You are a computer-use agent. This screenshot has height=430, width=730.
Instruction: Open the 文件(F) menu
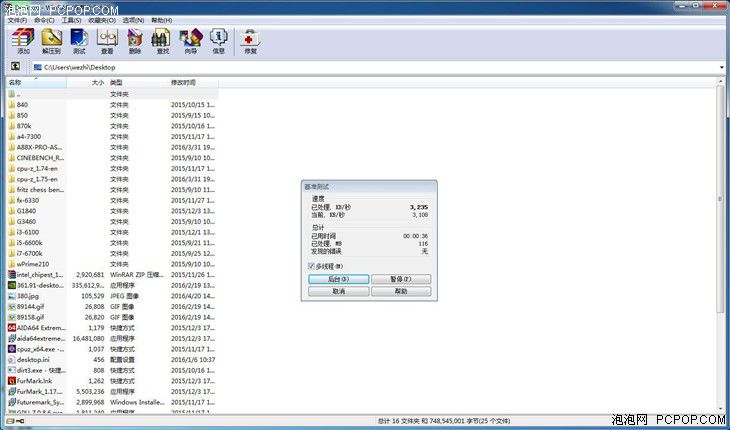[17, 20]
